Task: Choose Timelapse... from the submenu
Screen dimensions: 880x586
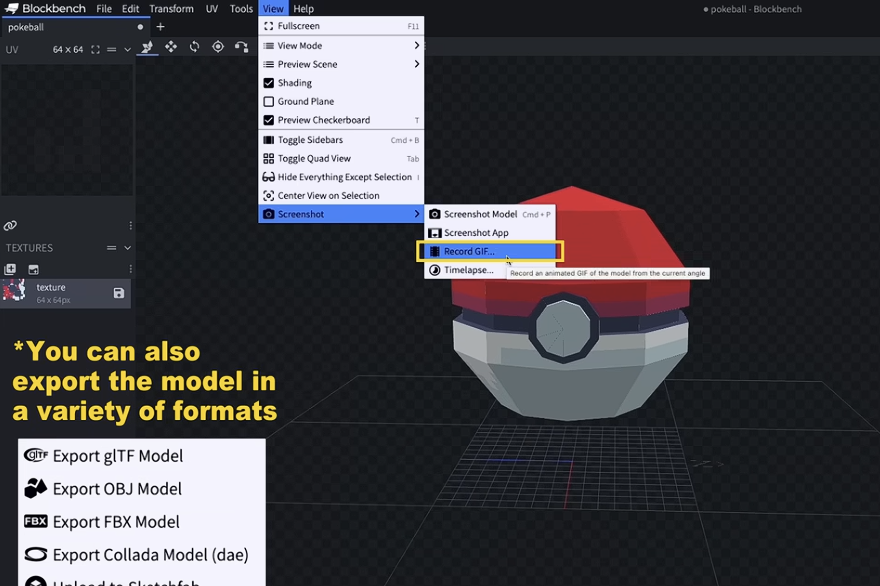Action: pos(465,270)
